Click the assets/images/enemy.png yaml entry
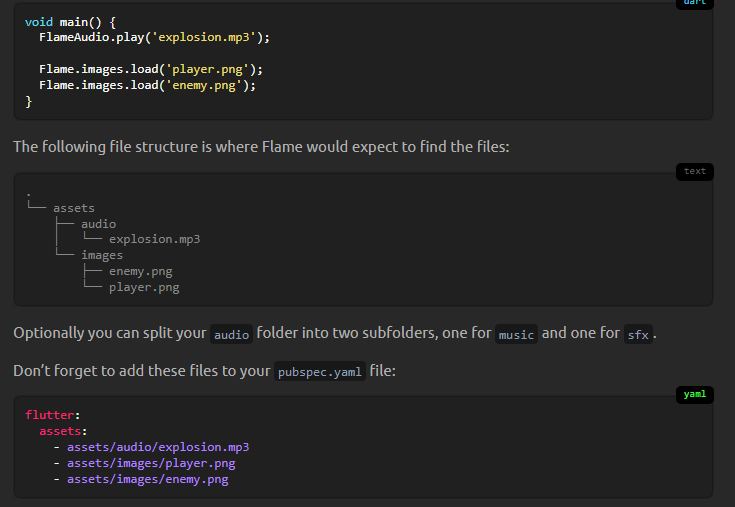Screen dimensions: 735x507 point(147,479)
